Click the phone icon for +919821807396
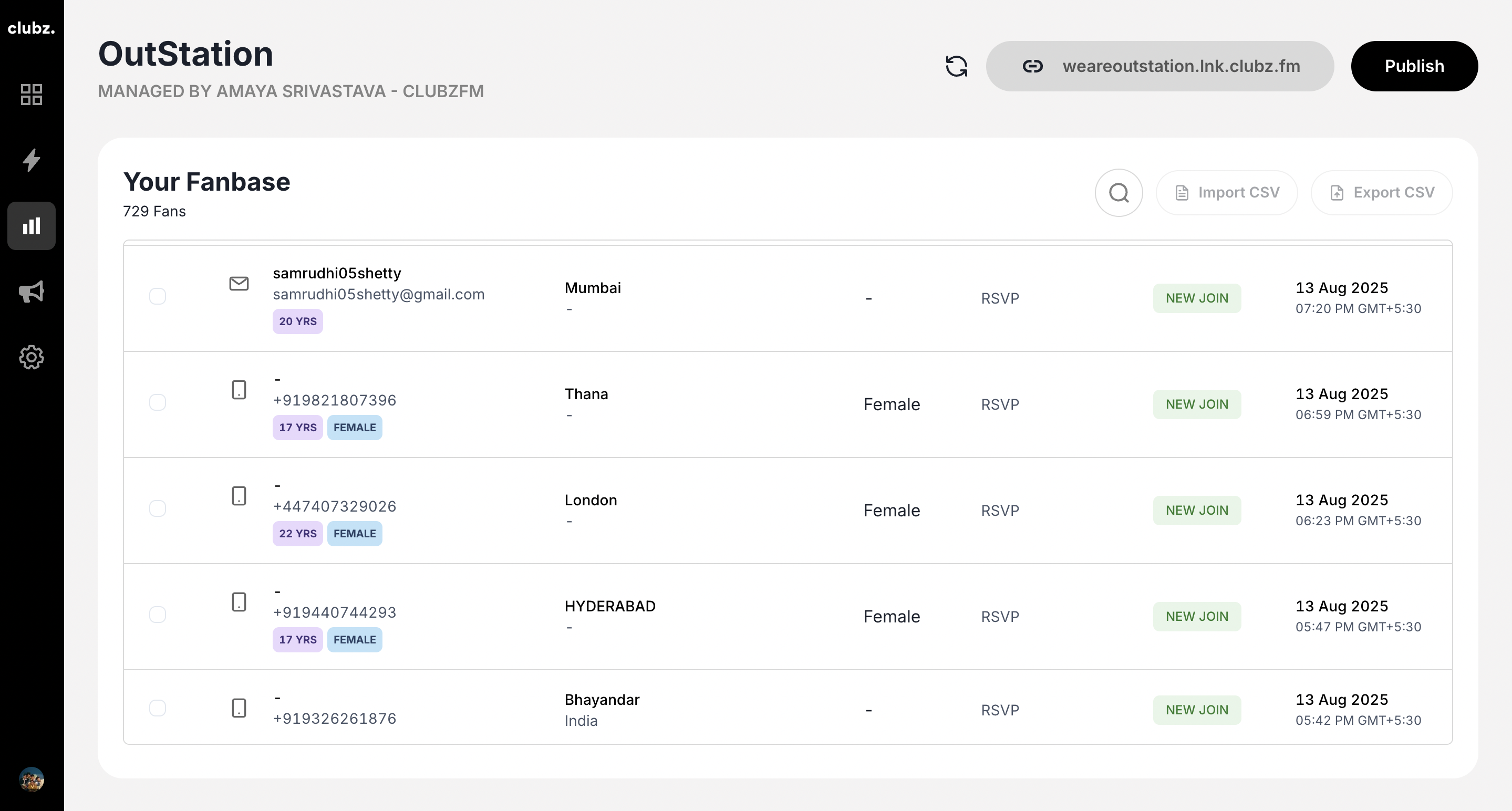Viewport: 1512px width, 811px height. pos(239,390)
